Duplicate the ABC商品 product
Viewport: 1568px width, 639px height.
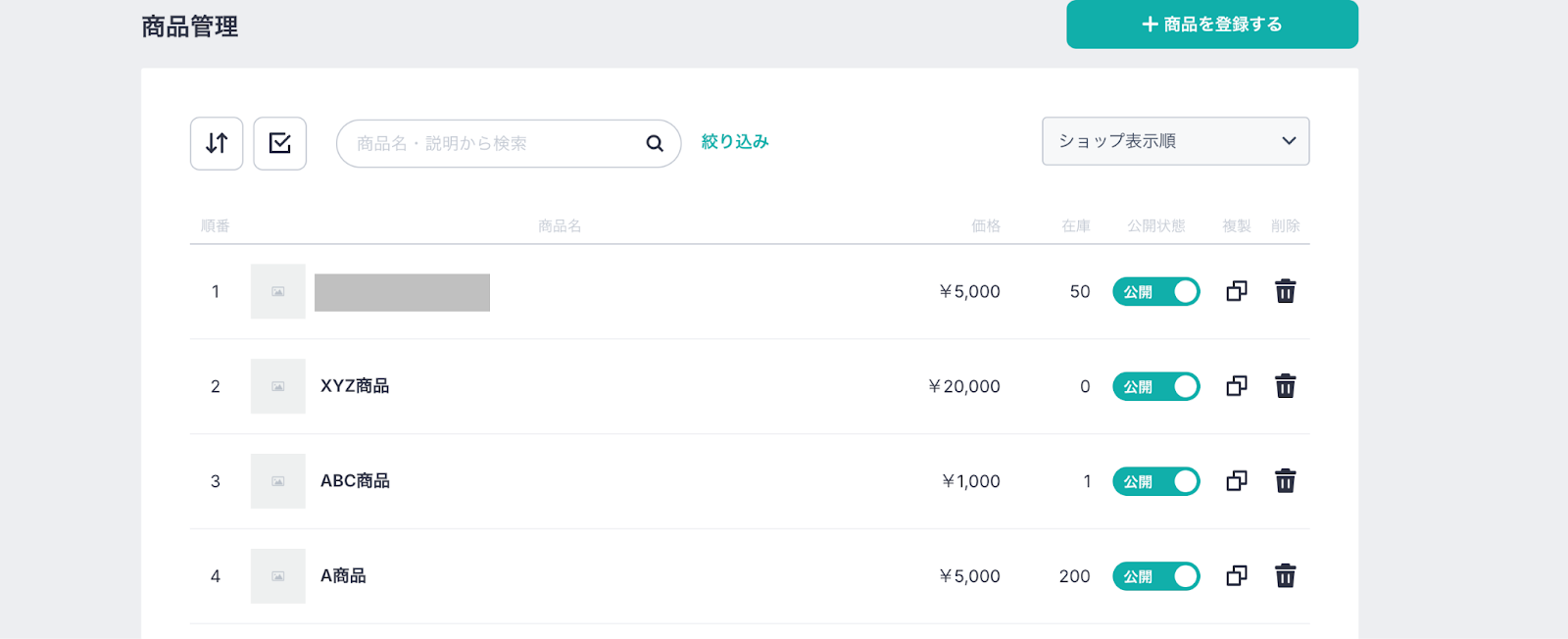[1237, 481]
